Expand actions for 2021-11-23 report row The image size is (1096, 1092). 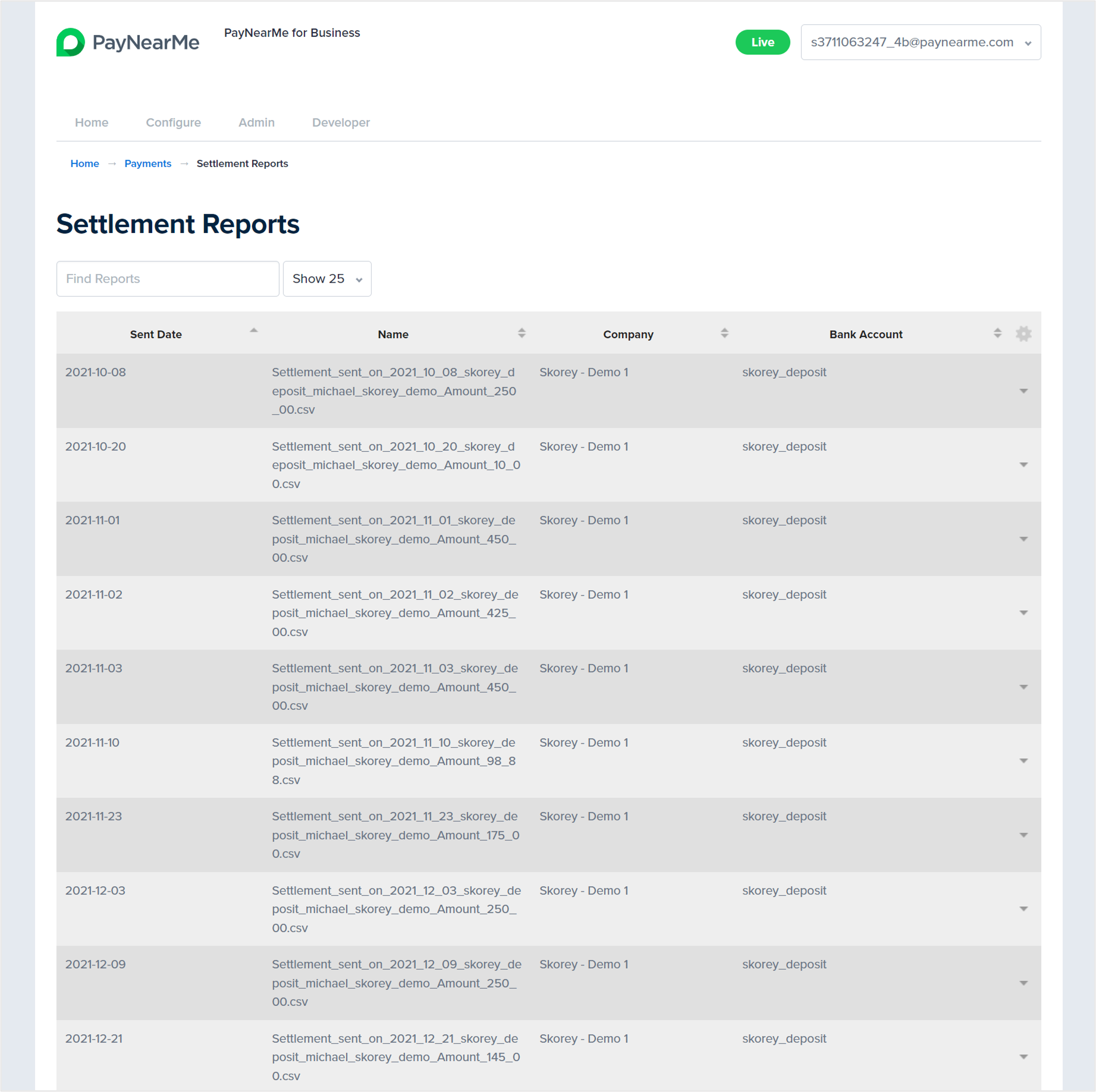click(x=1023, y=835)
